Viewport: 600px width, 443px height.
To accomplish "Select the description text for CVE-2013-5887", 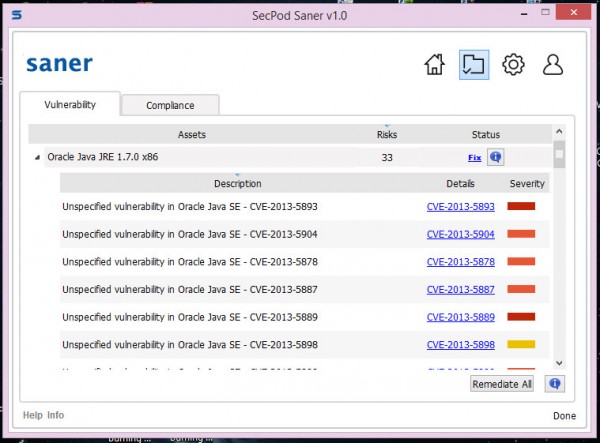I will tap(190, 290).
